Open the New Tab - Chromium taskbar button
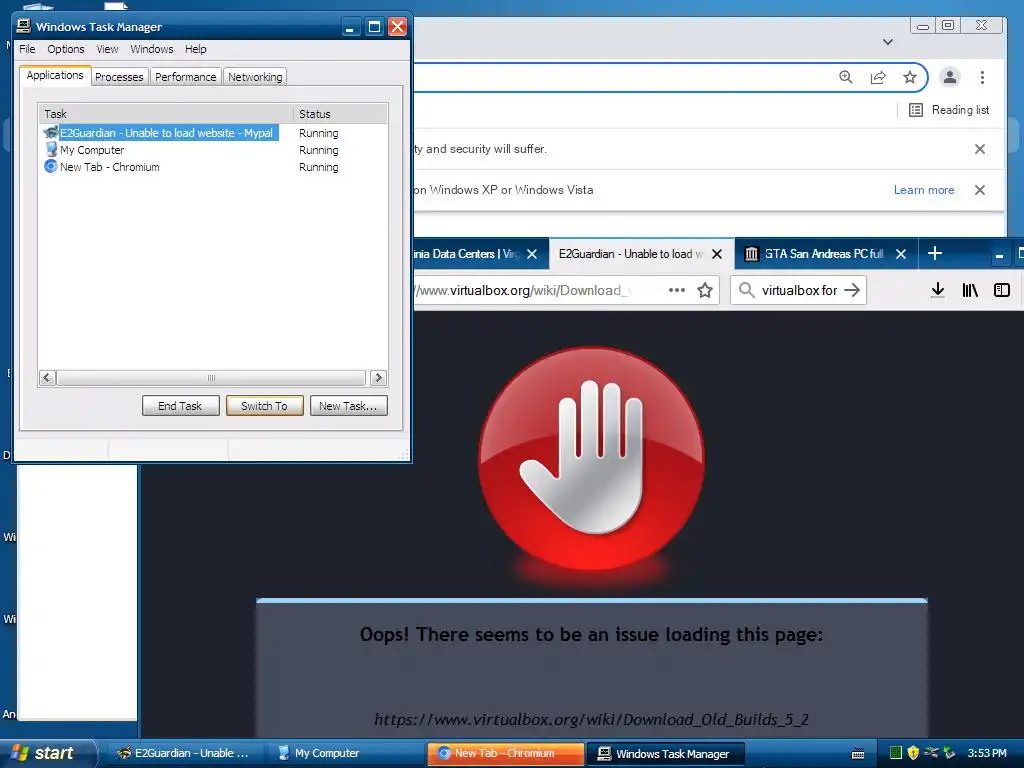The image size is (1024, 768). [x=505, y=753]
